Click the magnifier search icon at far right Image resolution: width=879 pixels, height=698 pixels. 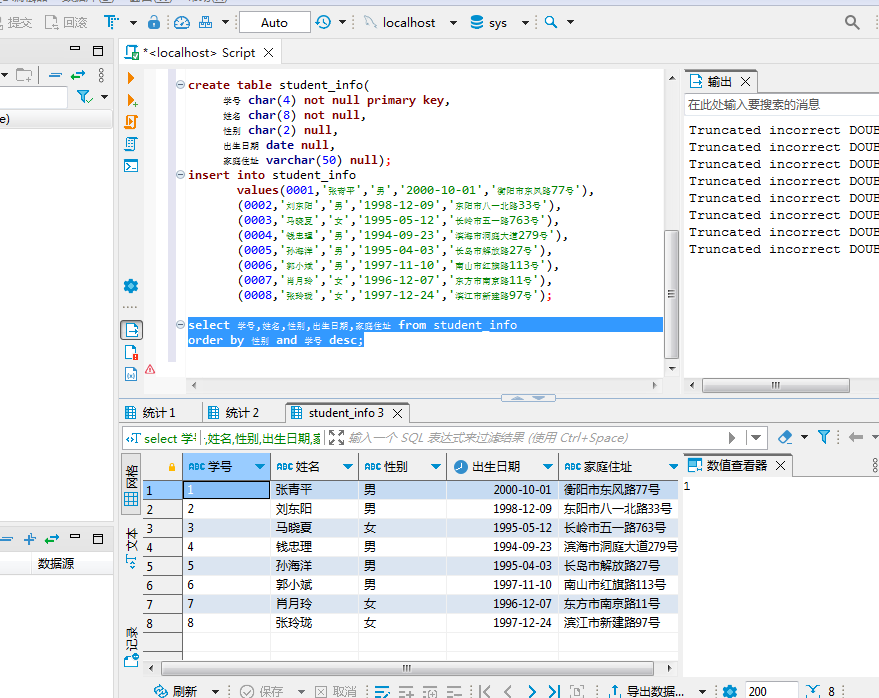click(852, 22)
